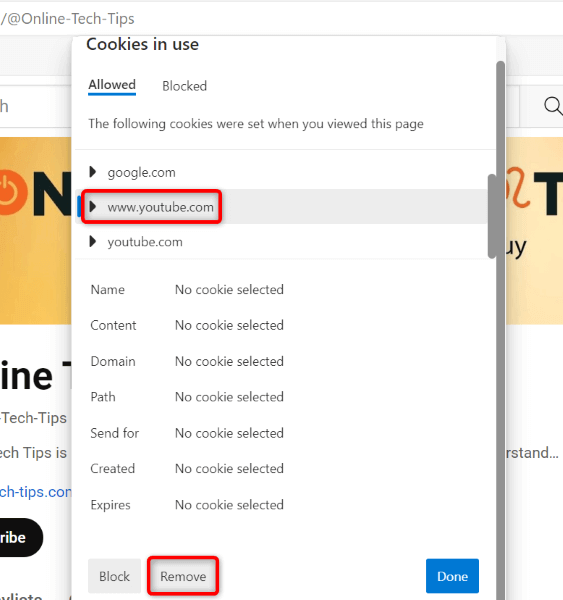Click the dialog's outer vertical scrollbar
The height and width of the screenshot is (600, 563).
(x=501, y=329)
